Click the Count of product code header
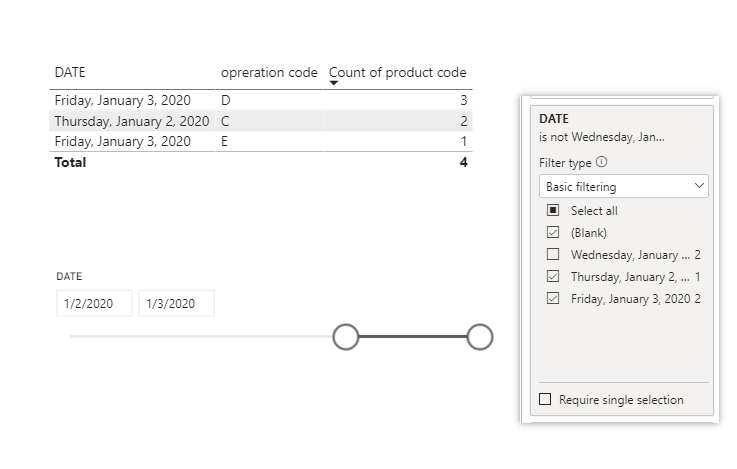 pyautogui.click(x=398, y=72)
